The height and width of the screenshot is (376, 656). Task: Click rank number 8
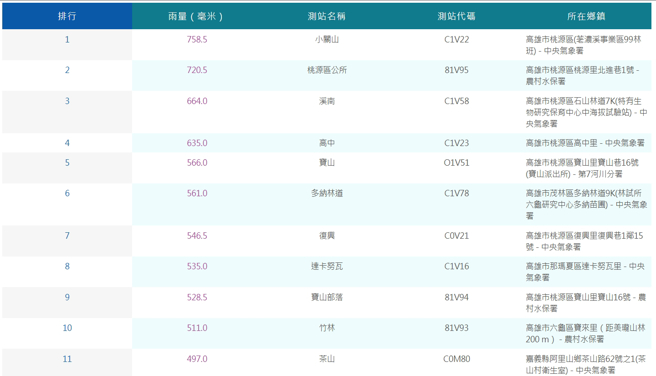67,266
